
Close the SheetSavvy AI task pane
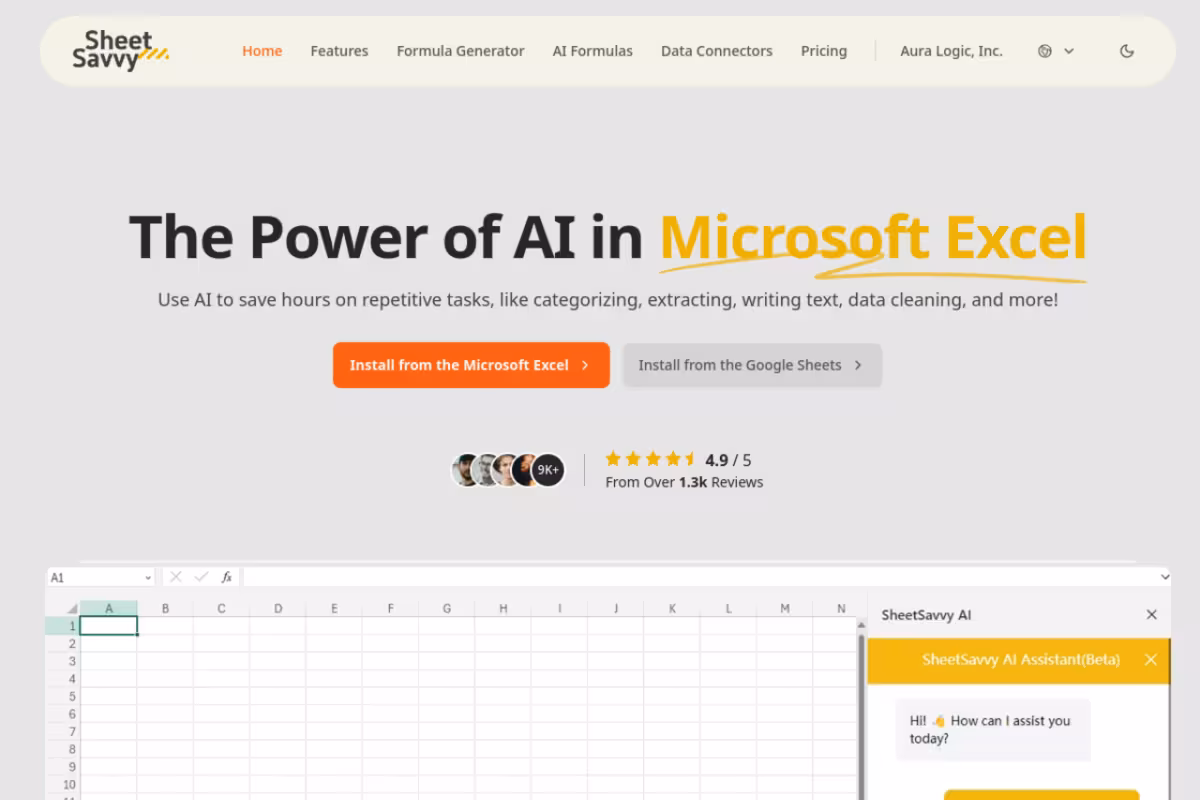pos(1151,615)
